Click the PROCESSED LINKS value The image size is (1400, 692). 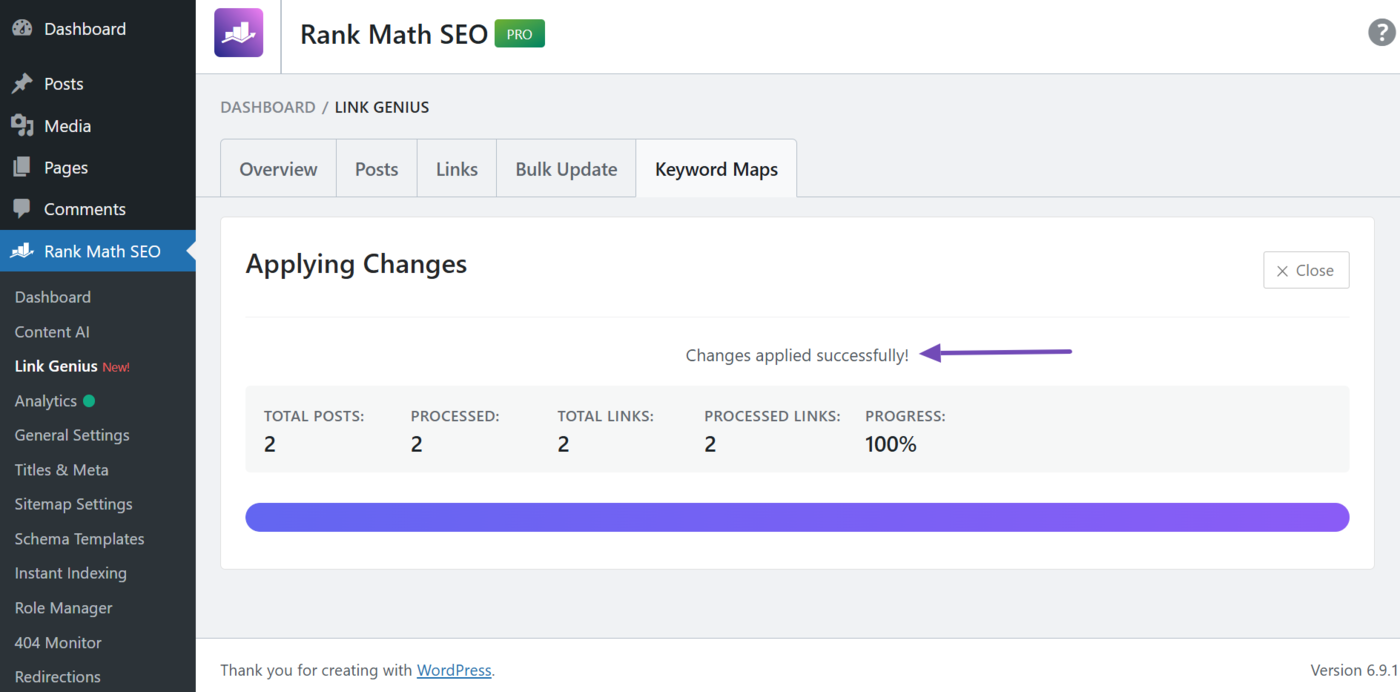point(710,444)
